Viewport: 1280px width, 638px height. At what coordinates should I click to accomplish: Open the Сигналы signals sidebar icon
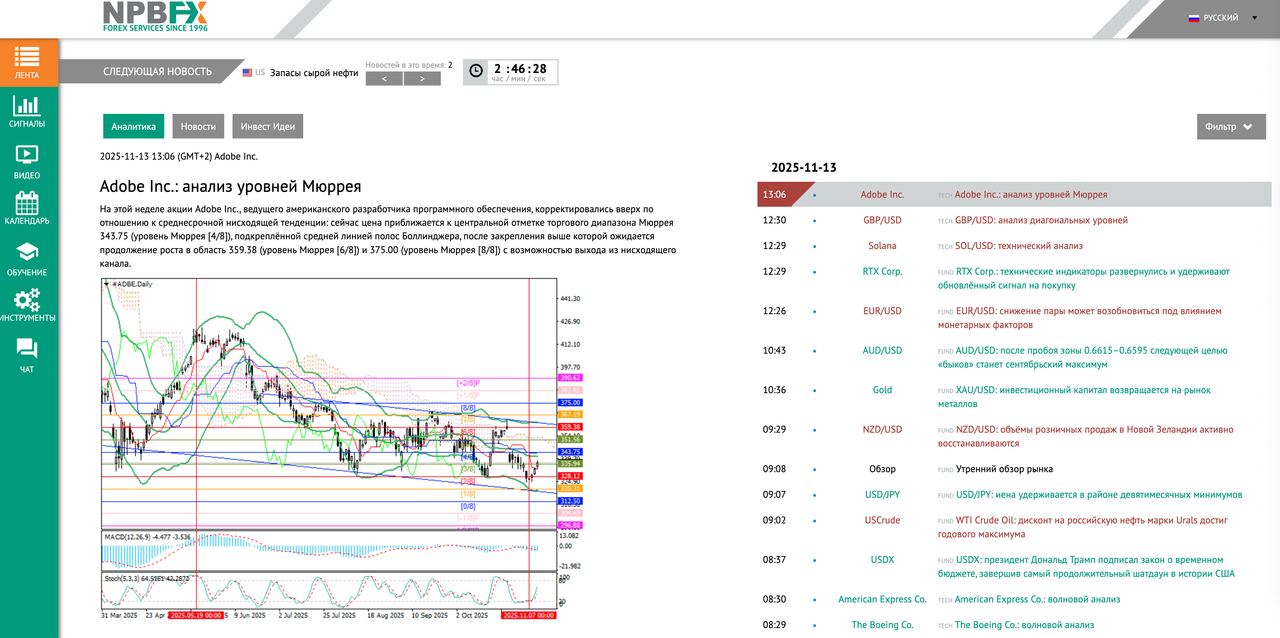tap(27, 112)
